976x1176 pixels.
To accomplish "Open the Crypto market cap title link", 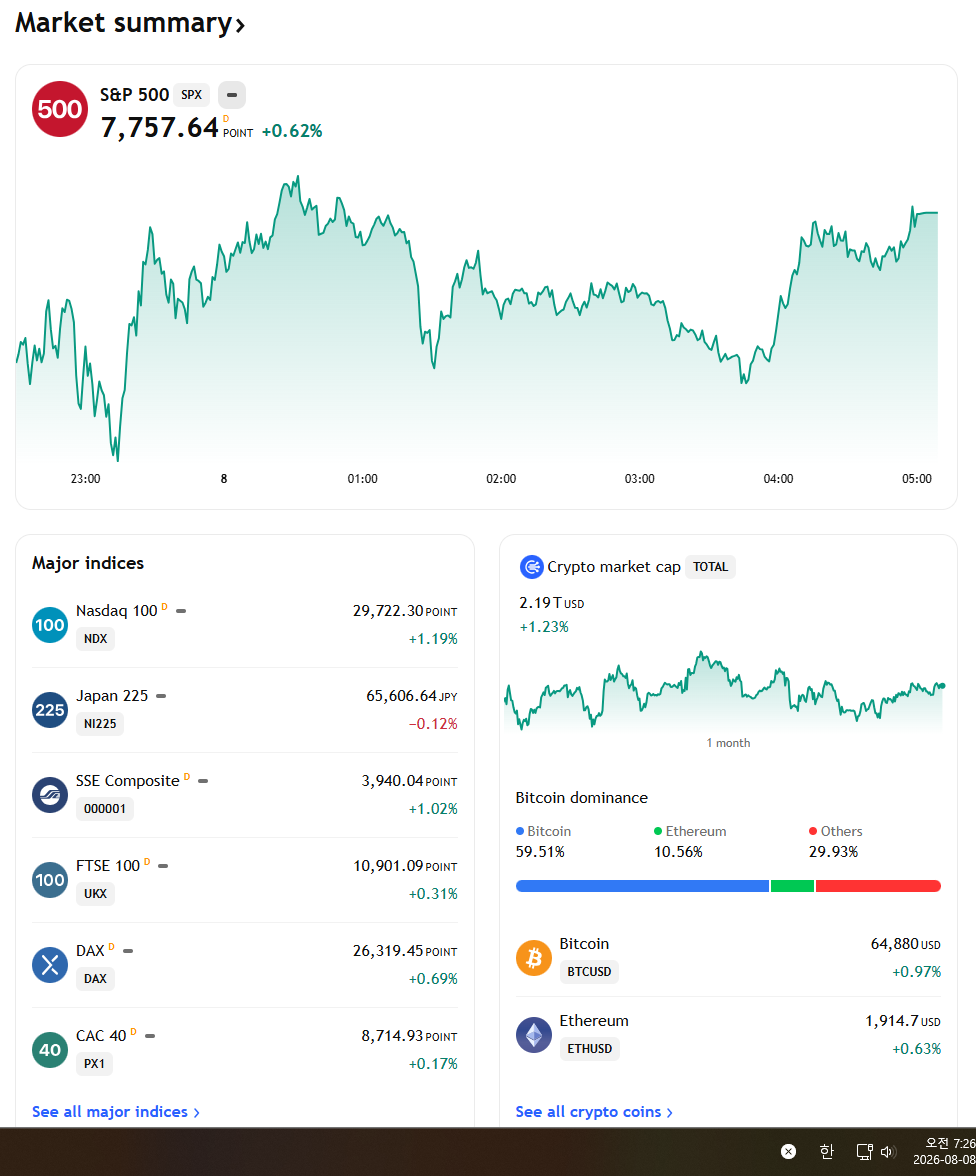I will pos(614,567).
